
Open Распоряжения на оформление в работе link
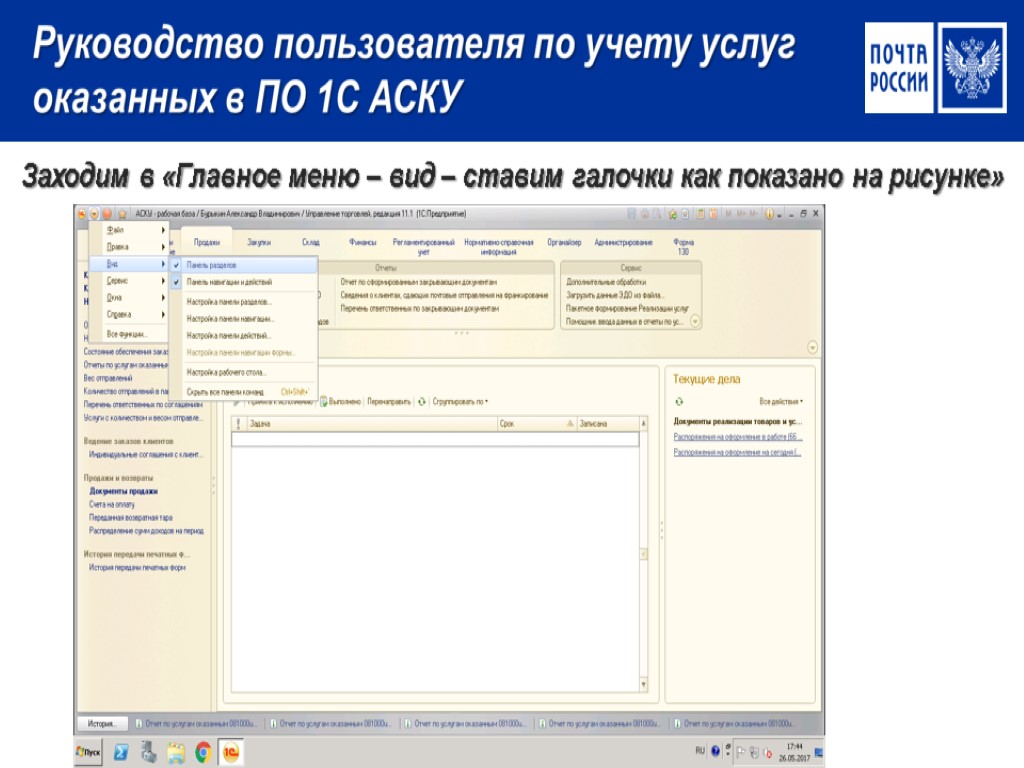coord(737,436)
